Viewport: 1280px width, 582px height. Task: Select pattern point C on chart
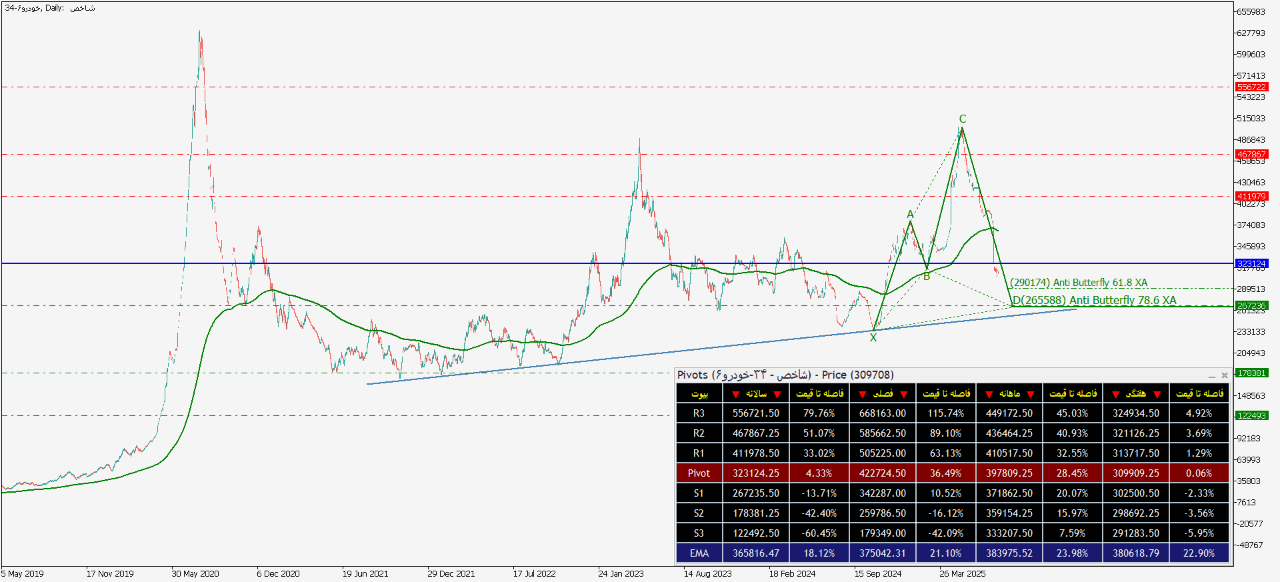click(962, 119)
